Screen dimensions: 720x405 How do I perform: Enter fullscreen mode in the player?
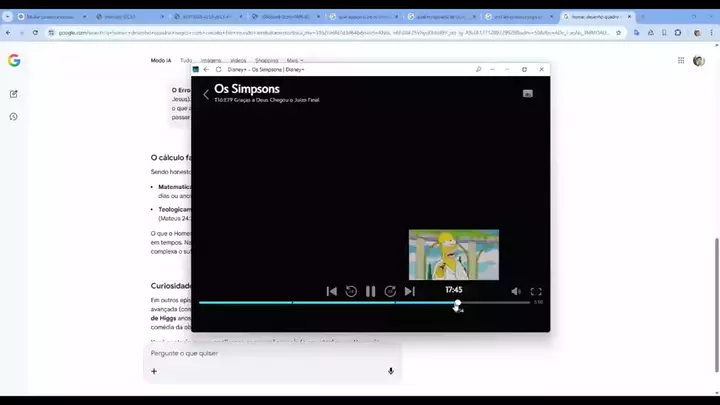[x=536, y=291]
